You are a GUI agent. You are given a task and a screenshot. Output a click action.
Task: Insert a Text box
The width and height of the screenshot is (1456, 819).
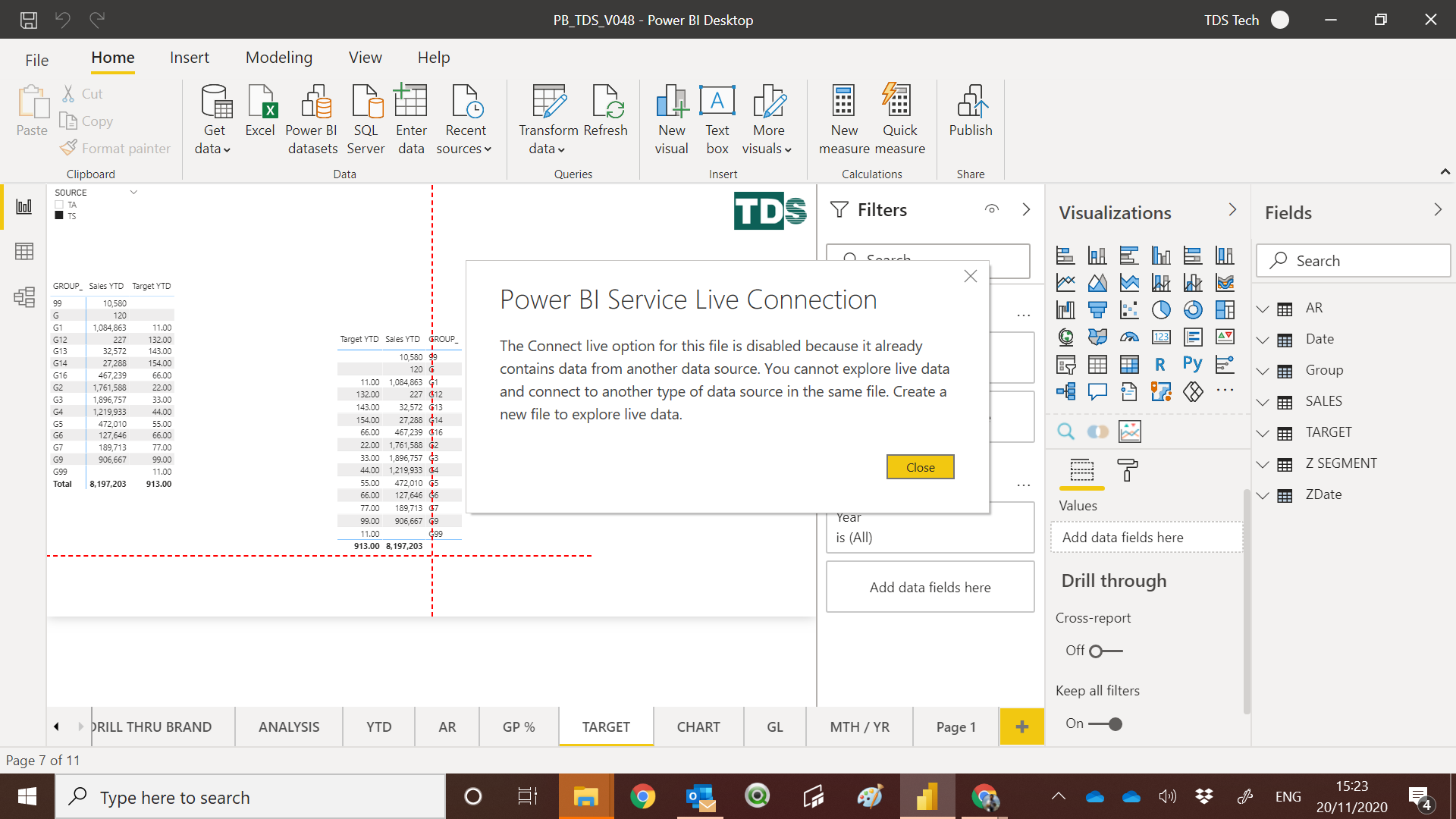click(x=717, y=118)
